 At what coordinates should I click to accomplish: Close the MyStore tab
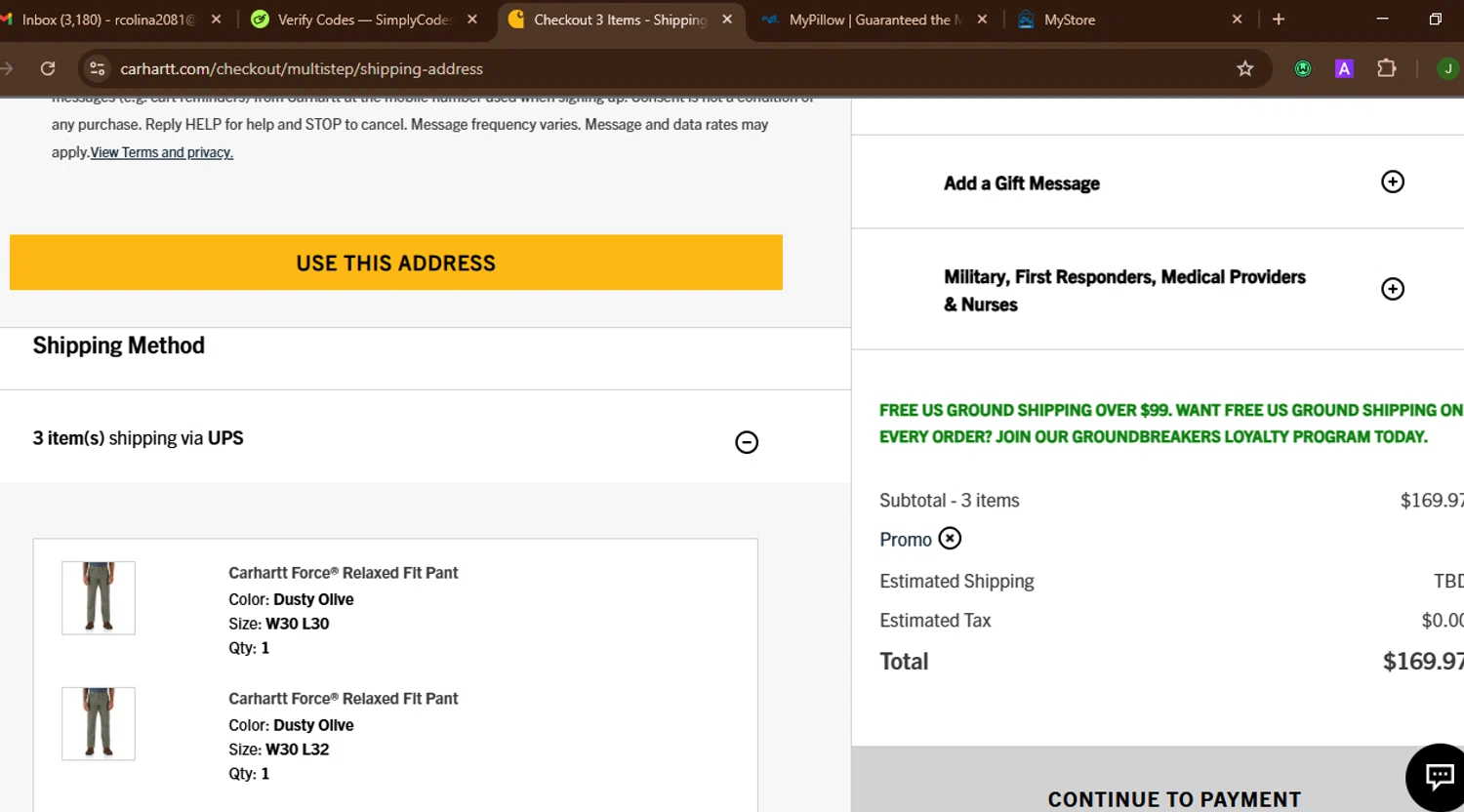1237,20
